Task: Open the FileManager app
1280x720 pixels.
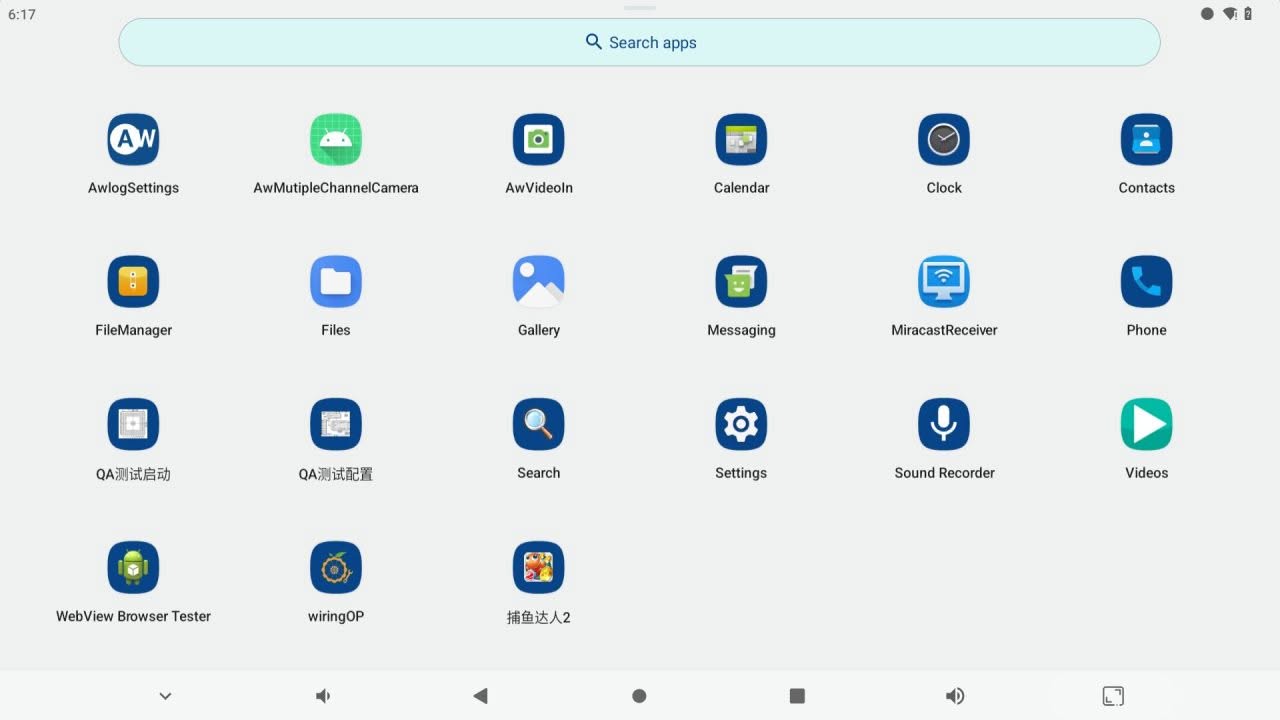Action: point(133,282)
